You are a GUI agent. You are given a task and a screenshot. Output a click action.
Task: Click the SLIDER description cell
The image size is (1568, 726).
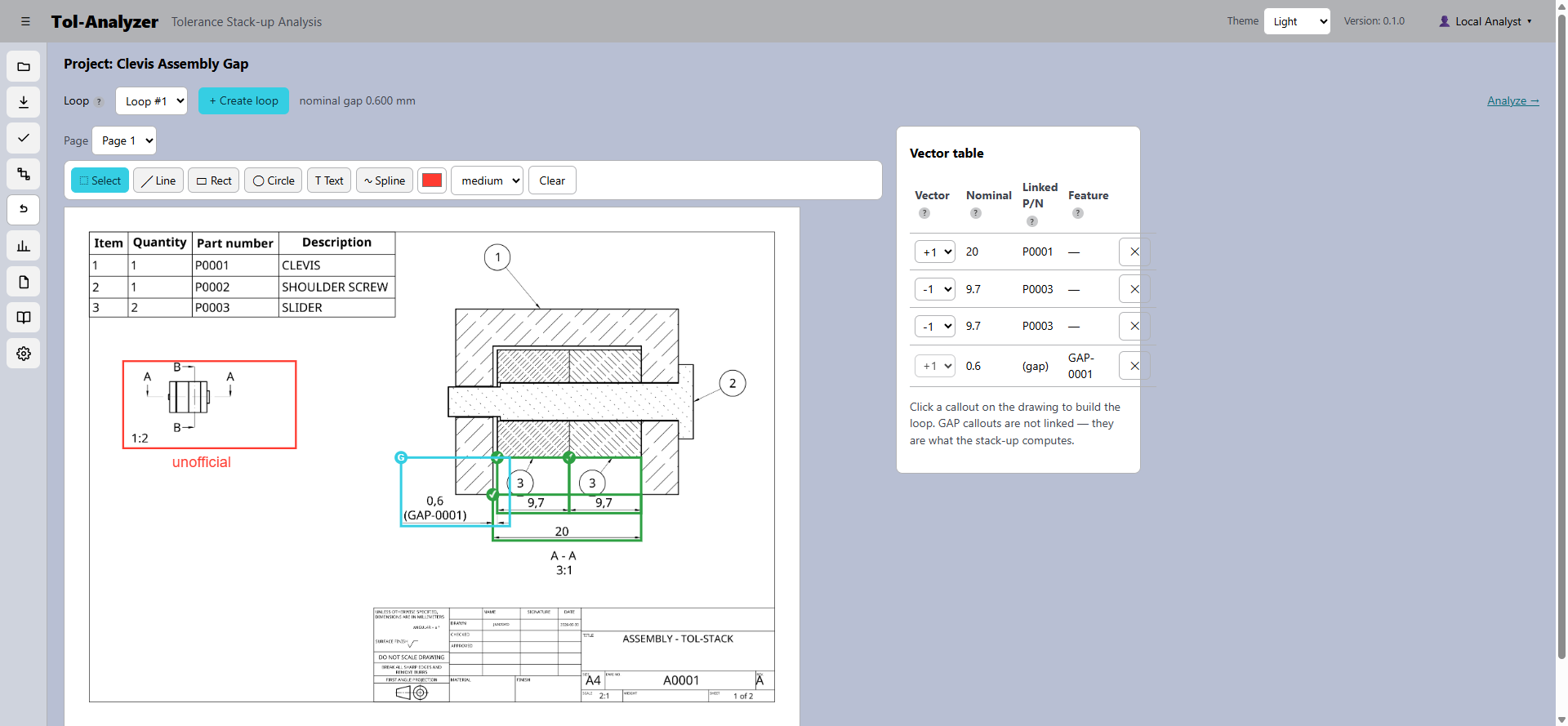coord(336,308)
